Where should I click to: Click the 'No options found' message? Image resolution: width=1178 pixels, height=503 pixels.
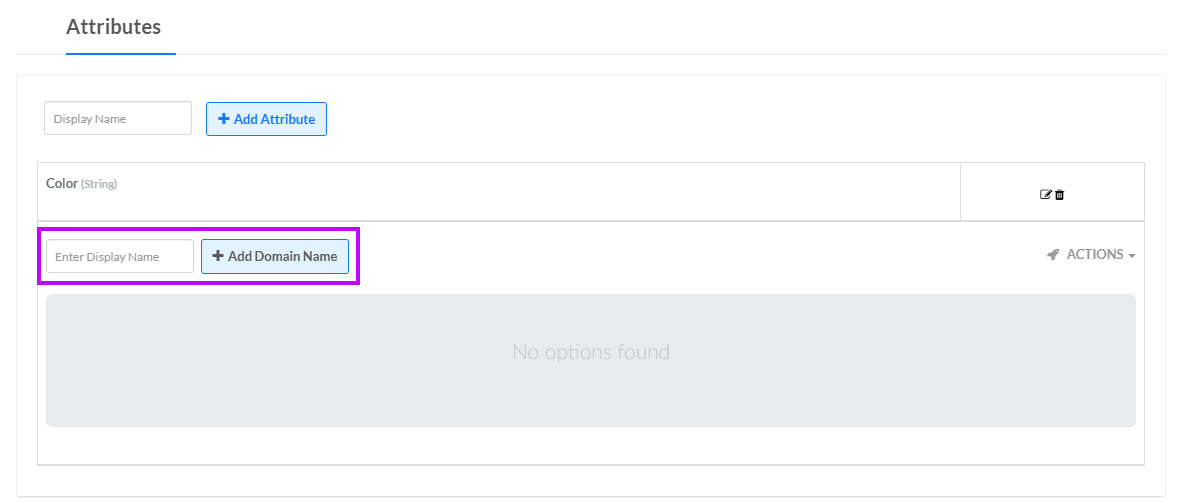point(590,352)
